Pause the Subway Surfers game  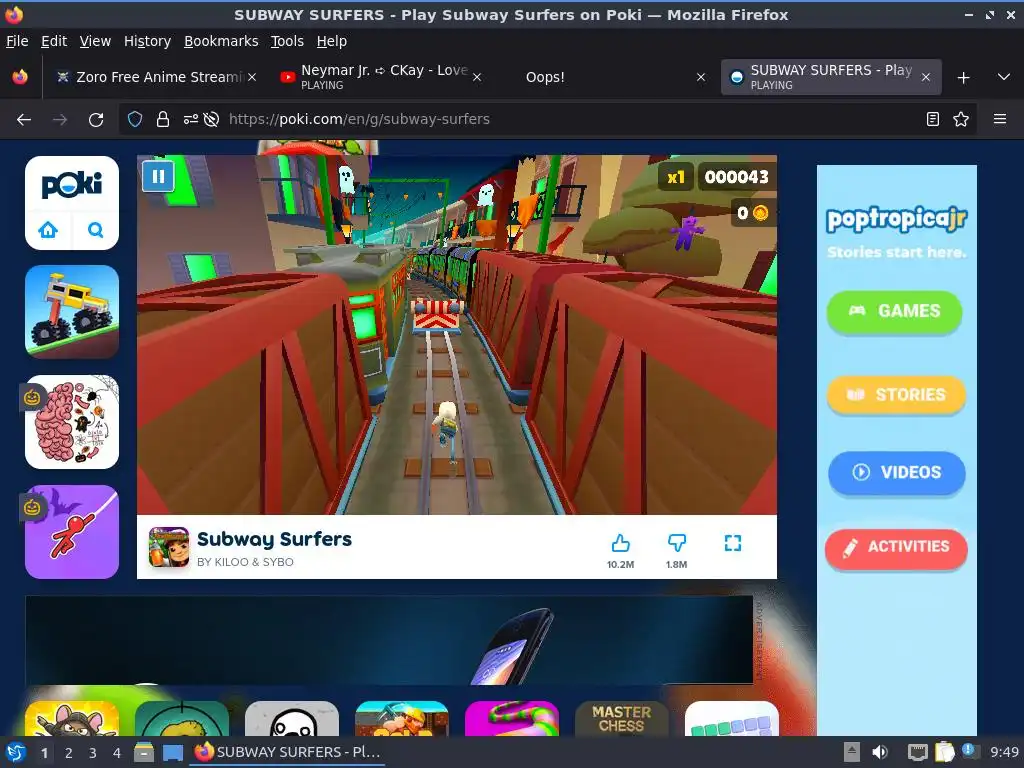pyautogui.click(x=158, y=176)
